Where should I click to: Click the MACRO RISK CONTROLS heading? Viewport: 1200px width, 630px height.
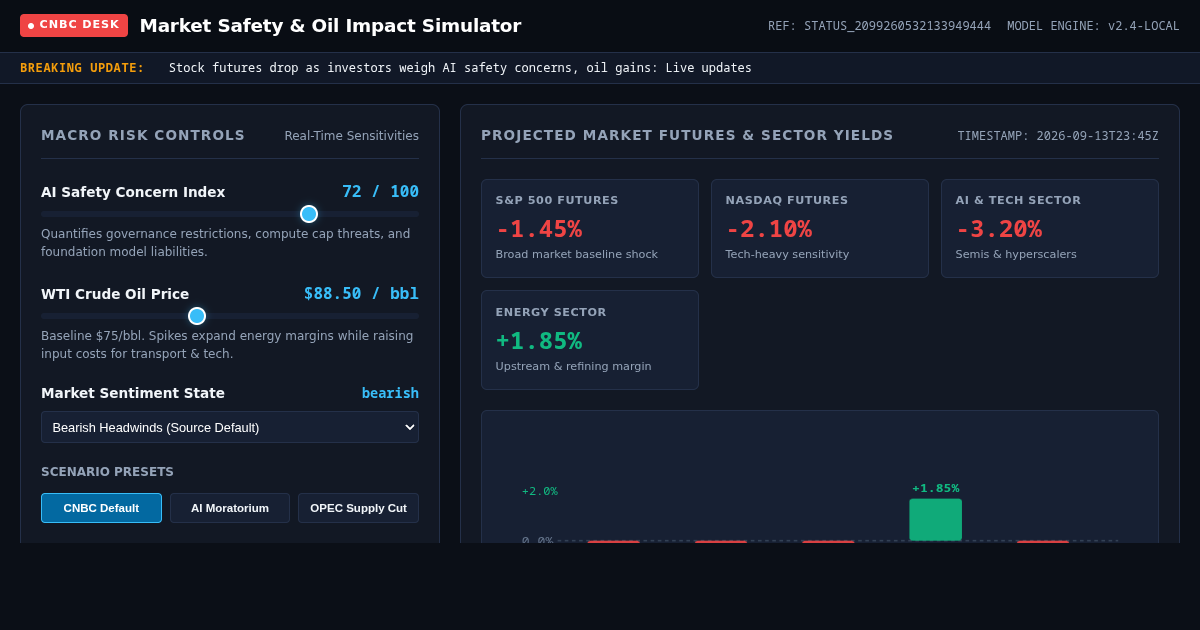coord(143,135)
